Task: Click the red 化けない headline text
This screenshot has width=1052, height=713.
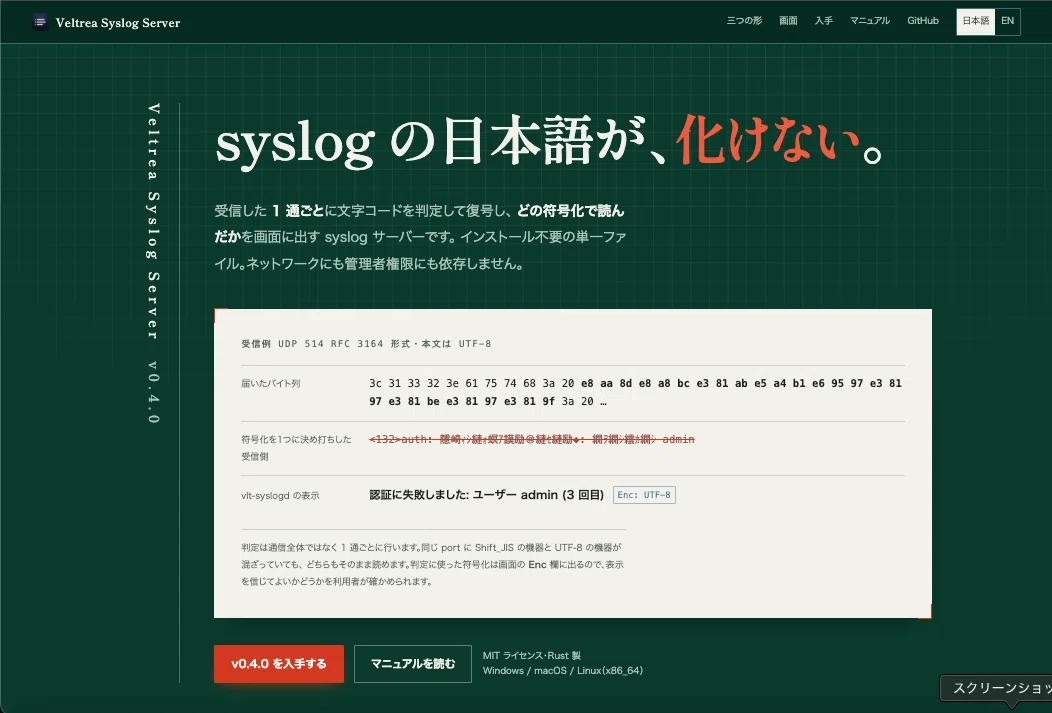Action: 768,141
